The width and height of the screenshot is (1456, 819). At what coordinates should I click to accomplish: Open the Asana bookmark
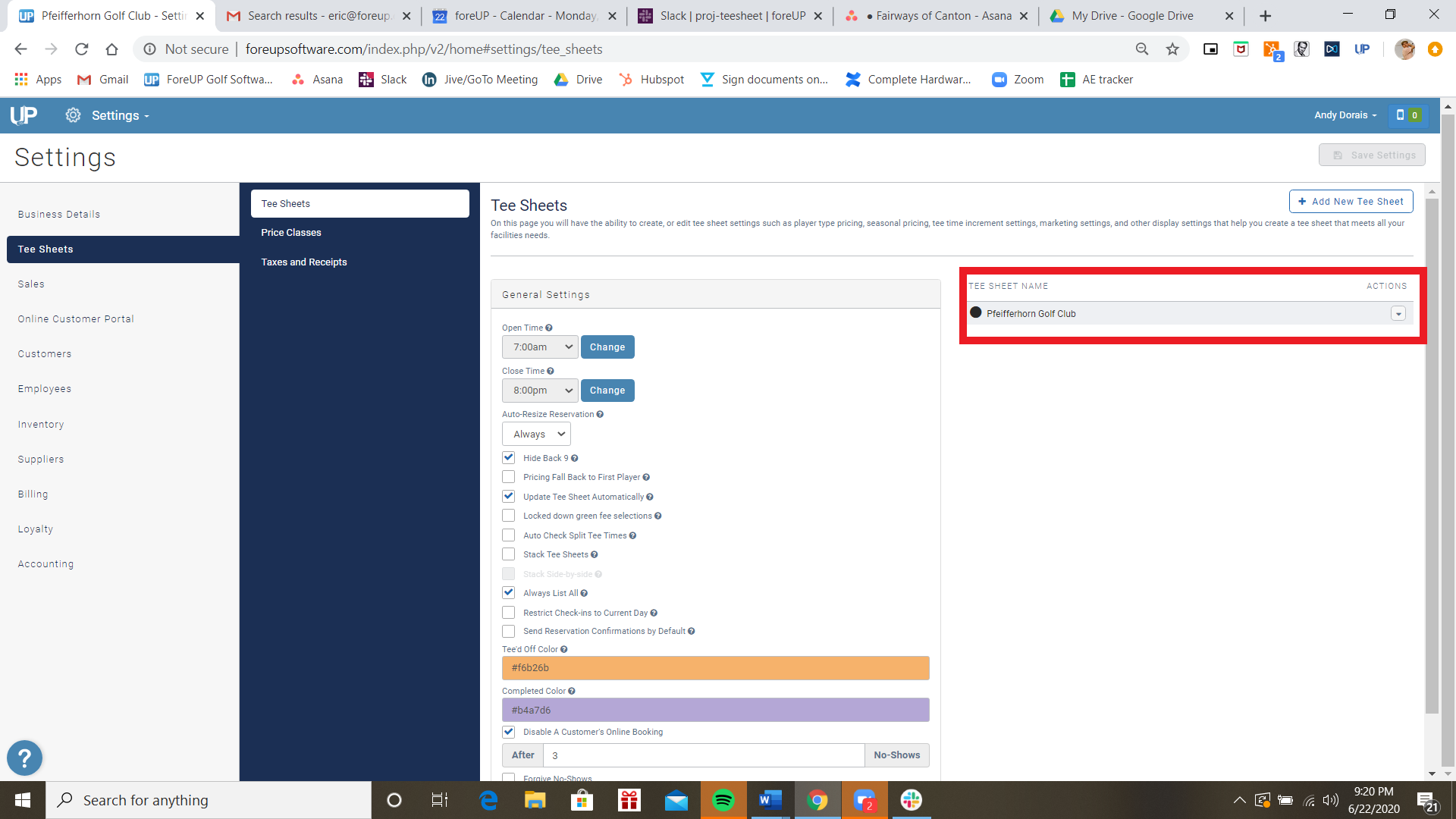click(317, 80)
